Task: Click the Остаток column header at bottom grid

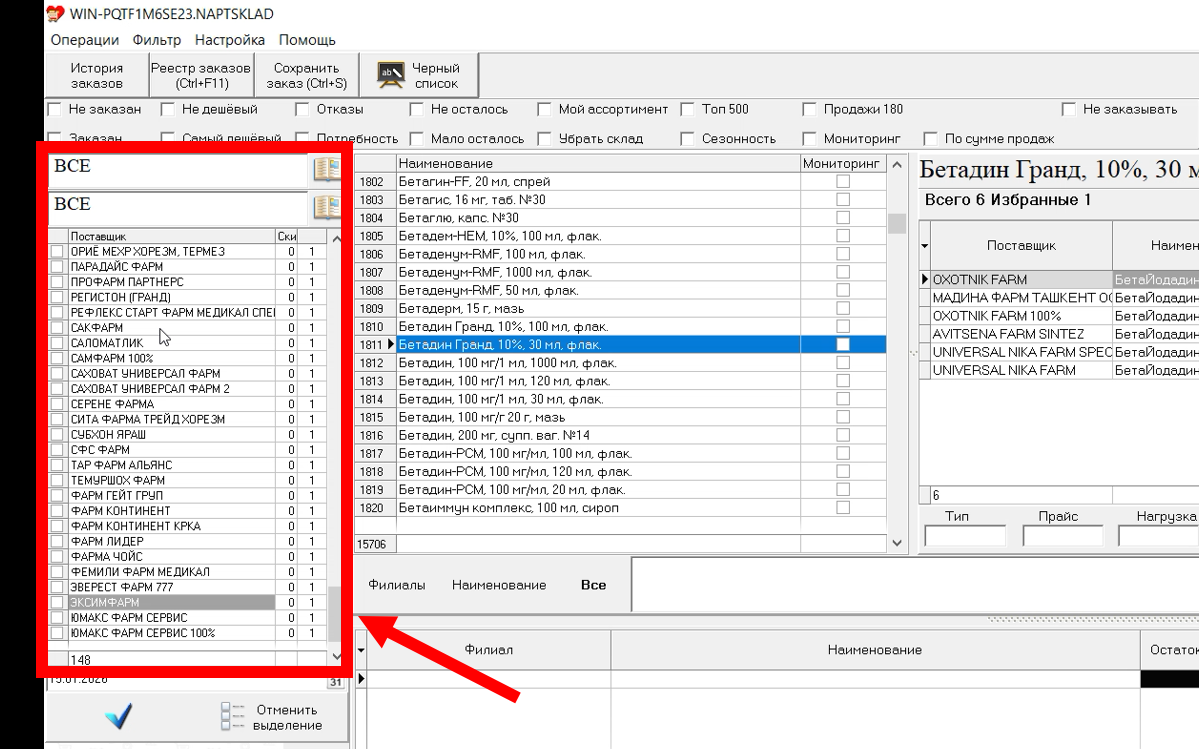Action: tap(1170, 650)
